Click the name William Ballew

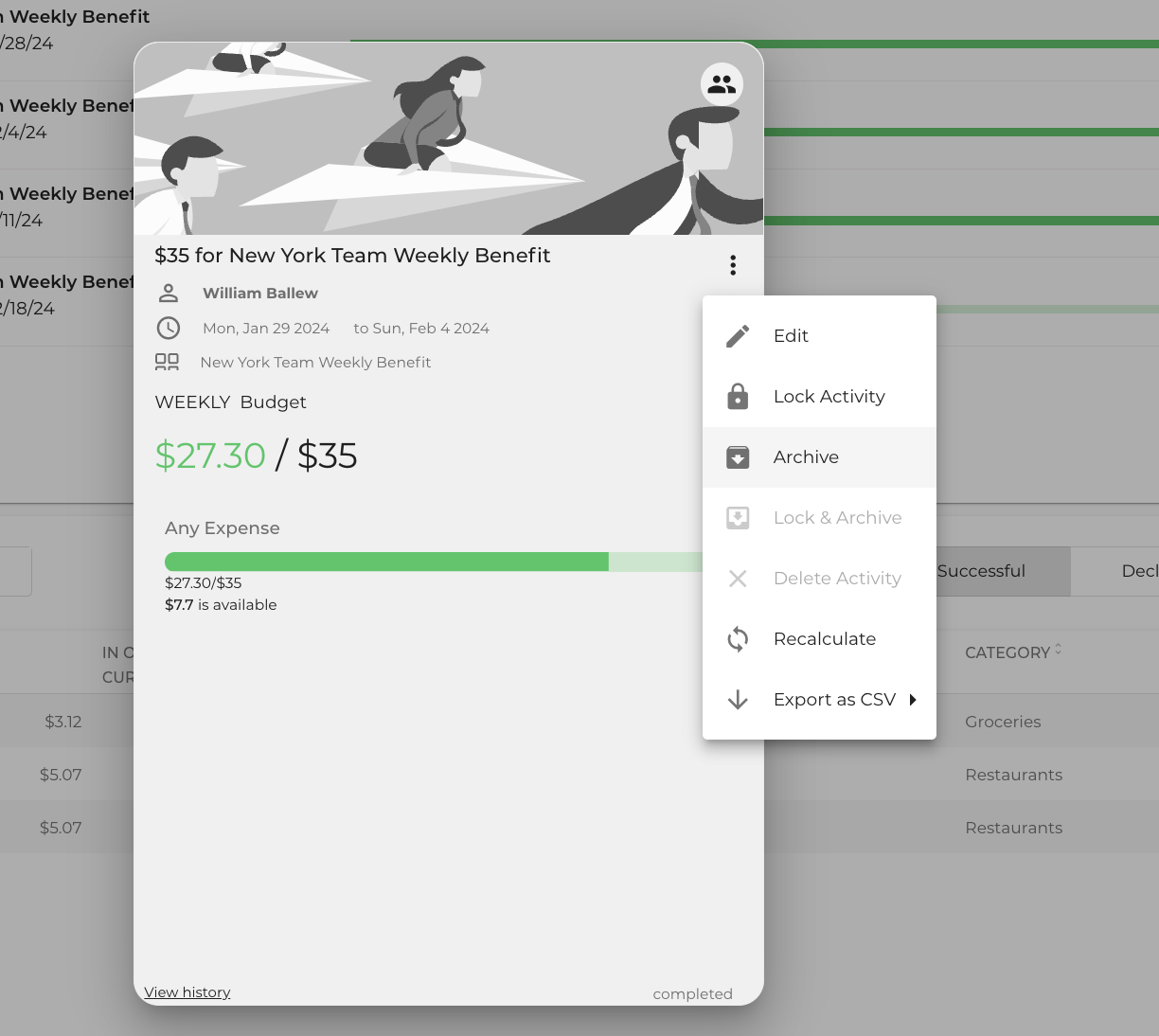[x=260, y=294]
